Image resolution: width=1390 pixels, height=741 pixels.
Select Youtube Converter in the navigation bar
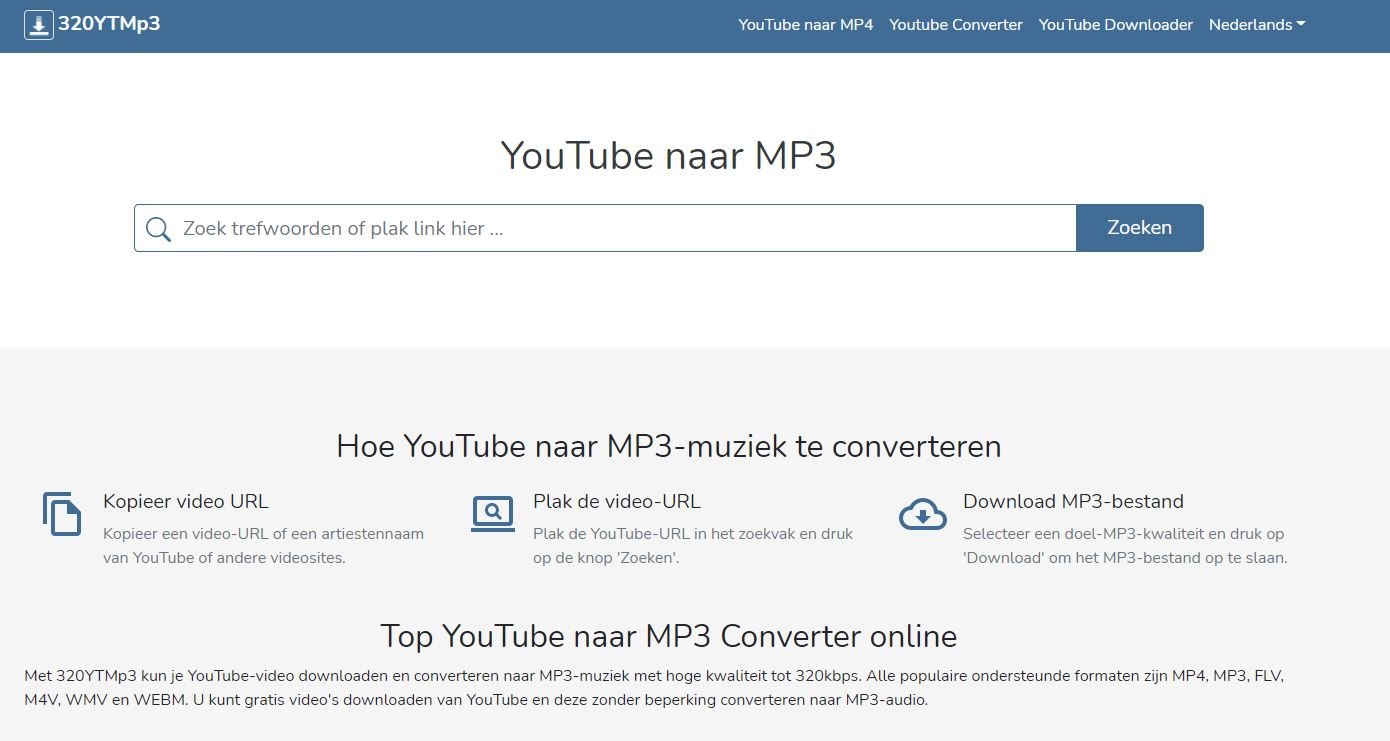(955, 24)
